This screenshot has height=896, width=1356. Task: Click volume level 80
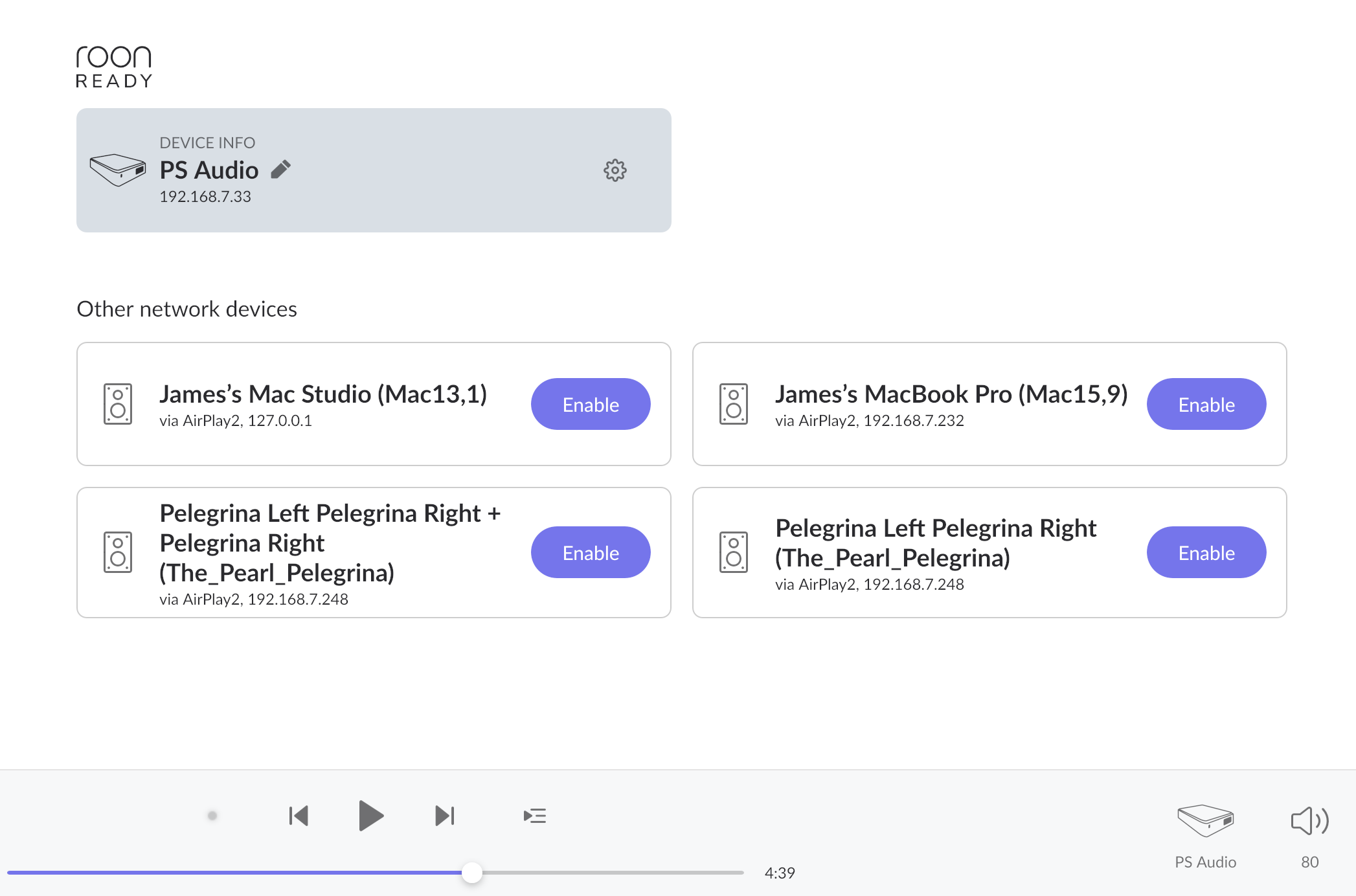[x=1310, y=862]
